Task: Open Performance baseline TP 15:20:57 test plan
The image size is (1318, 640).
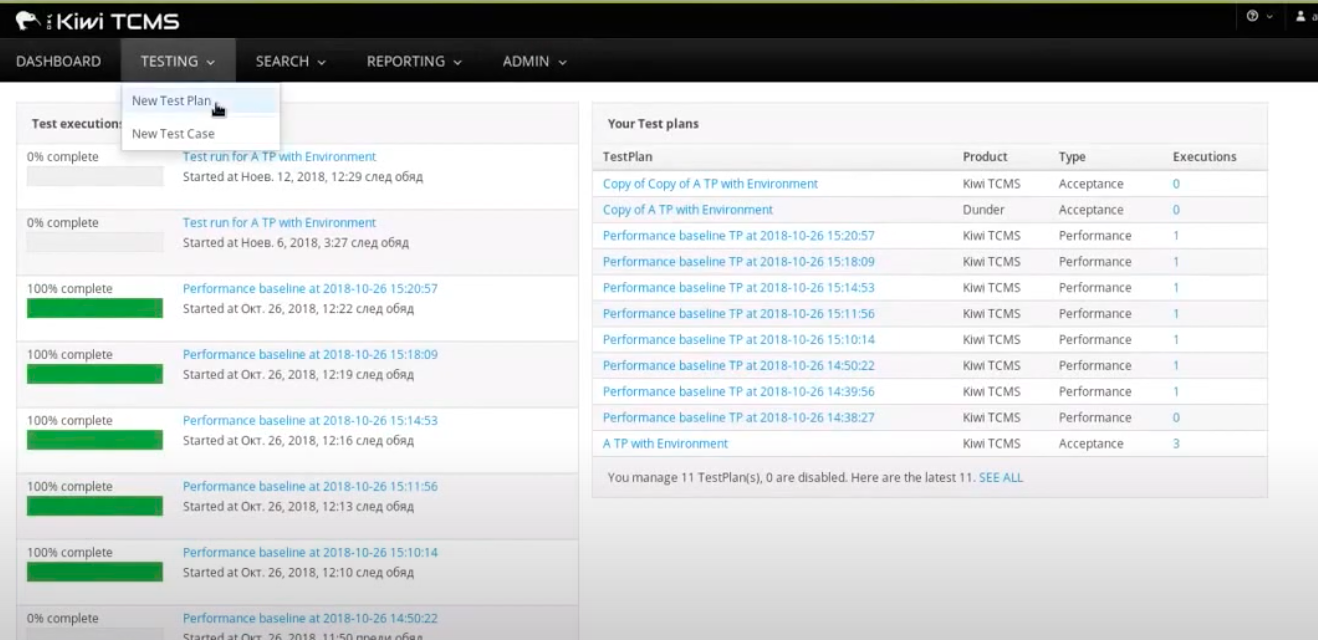Action: click(x=738, y=236)
